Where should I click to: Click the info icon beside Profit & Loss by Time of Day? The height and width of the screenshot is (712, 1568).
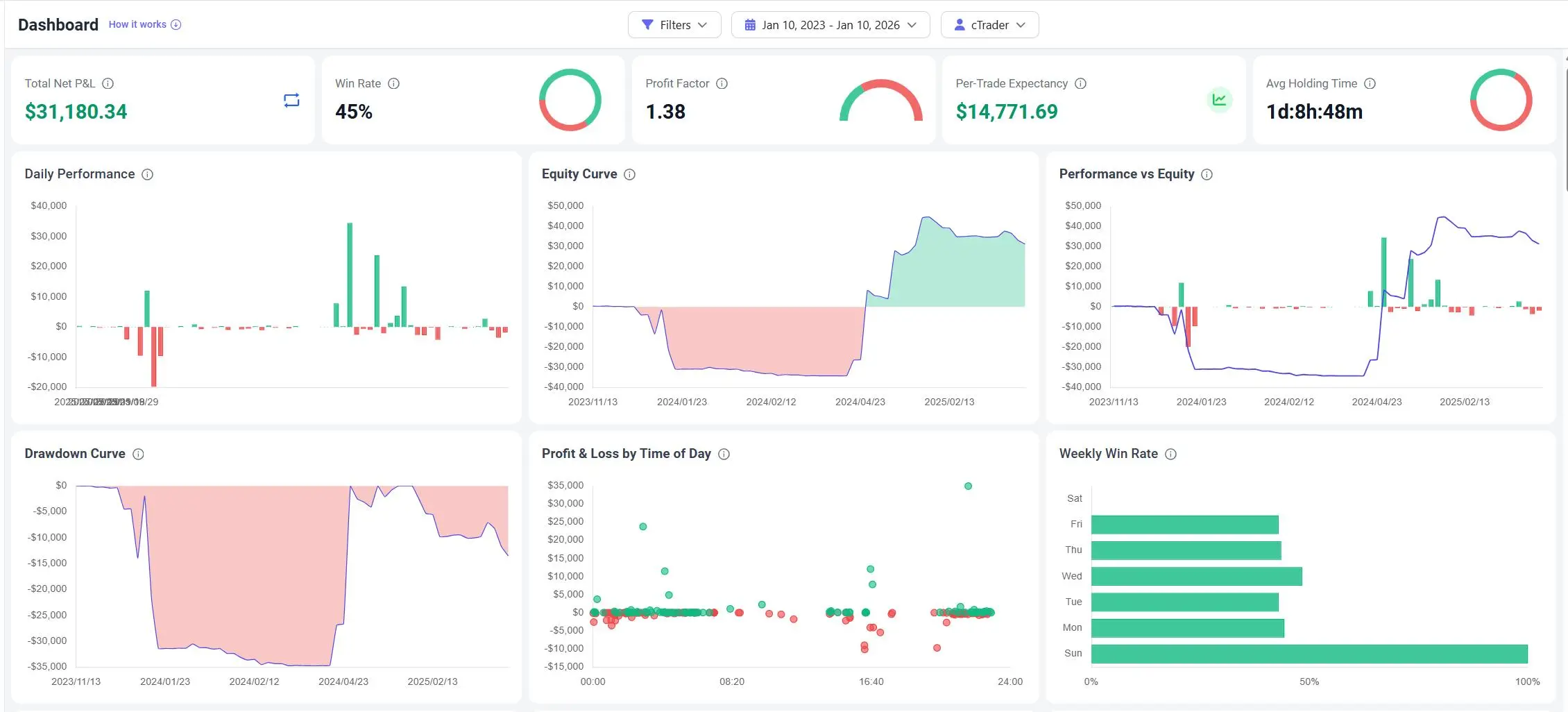(x=723, y=454)
